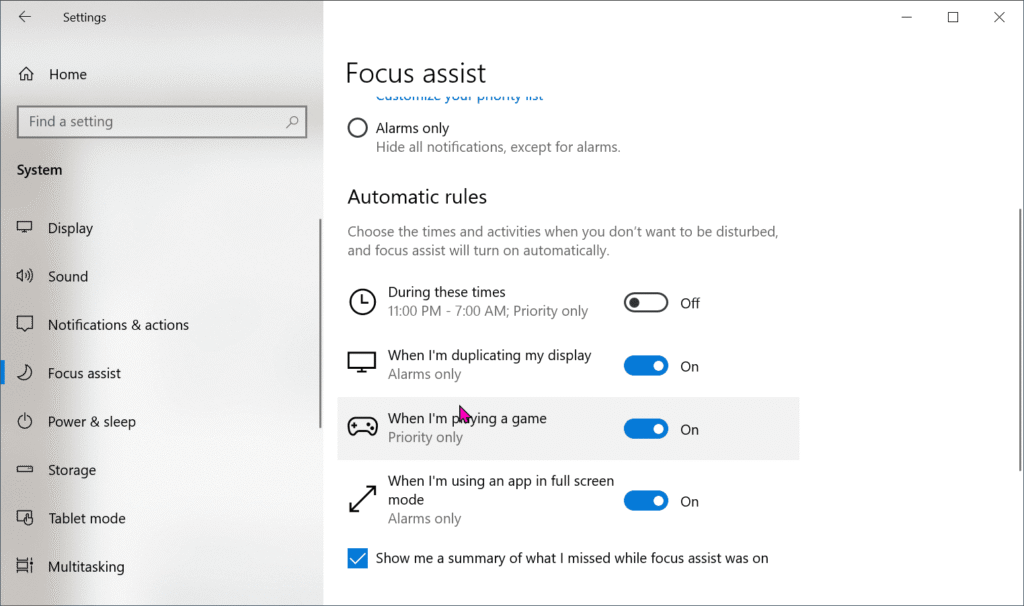Select the Tablet mode icon
Screen dimensions: 1024x606
(25, 518)
